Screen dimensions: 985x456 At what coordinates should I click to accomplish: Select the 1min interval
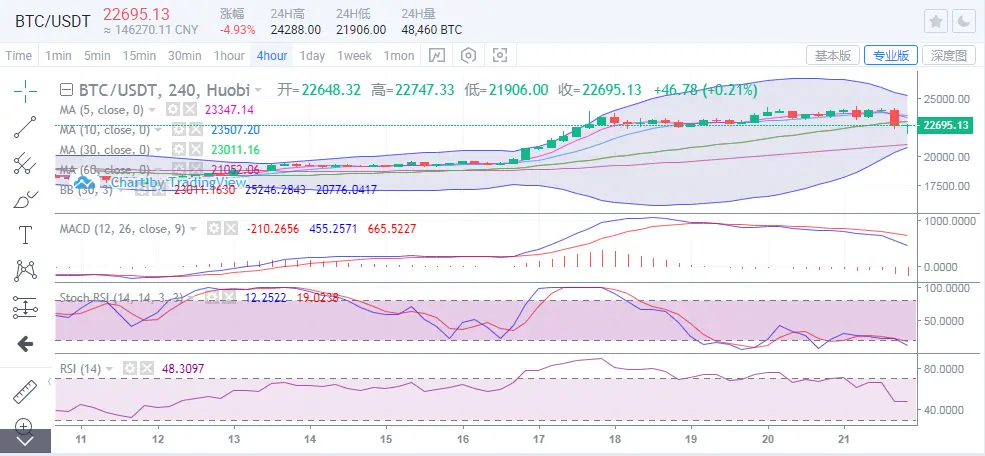(x=58, y=55)
